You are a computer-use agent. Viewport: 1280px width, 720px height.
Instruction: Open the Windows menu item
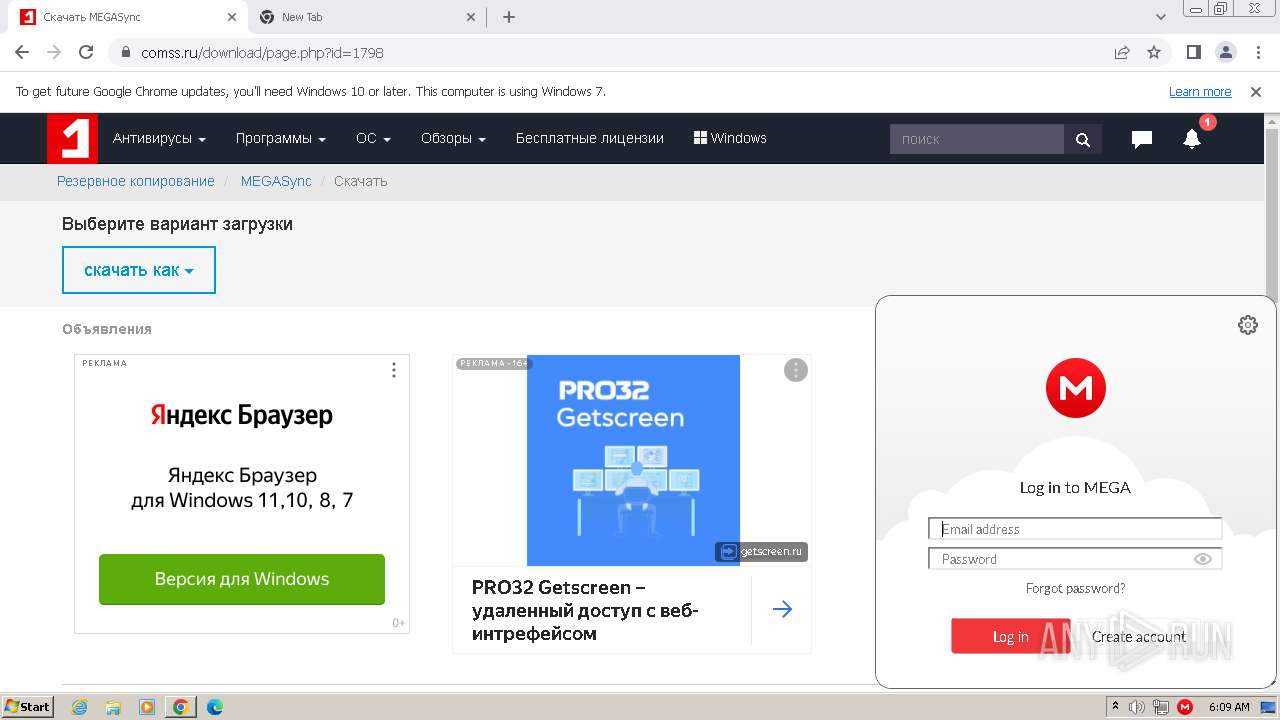pos(730,139)
